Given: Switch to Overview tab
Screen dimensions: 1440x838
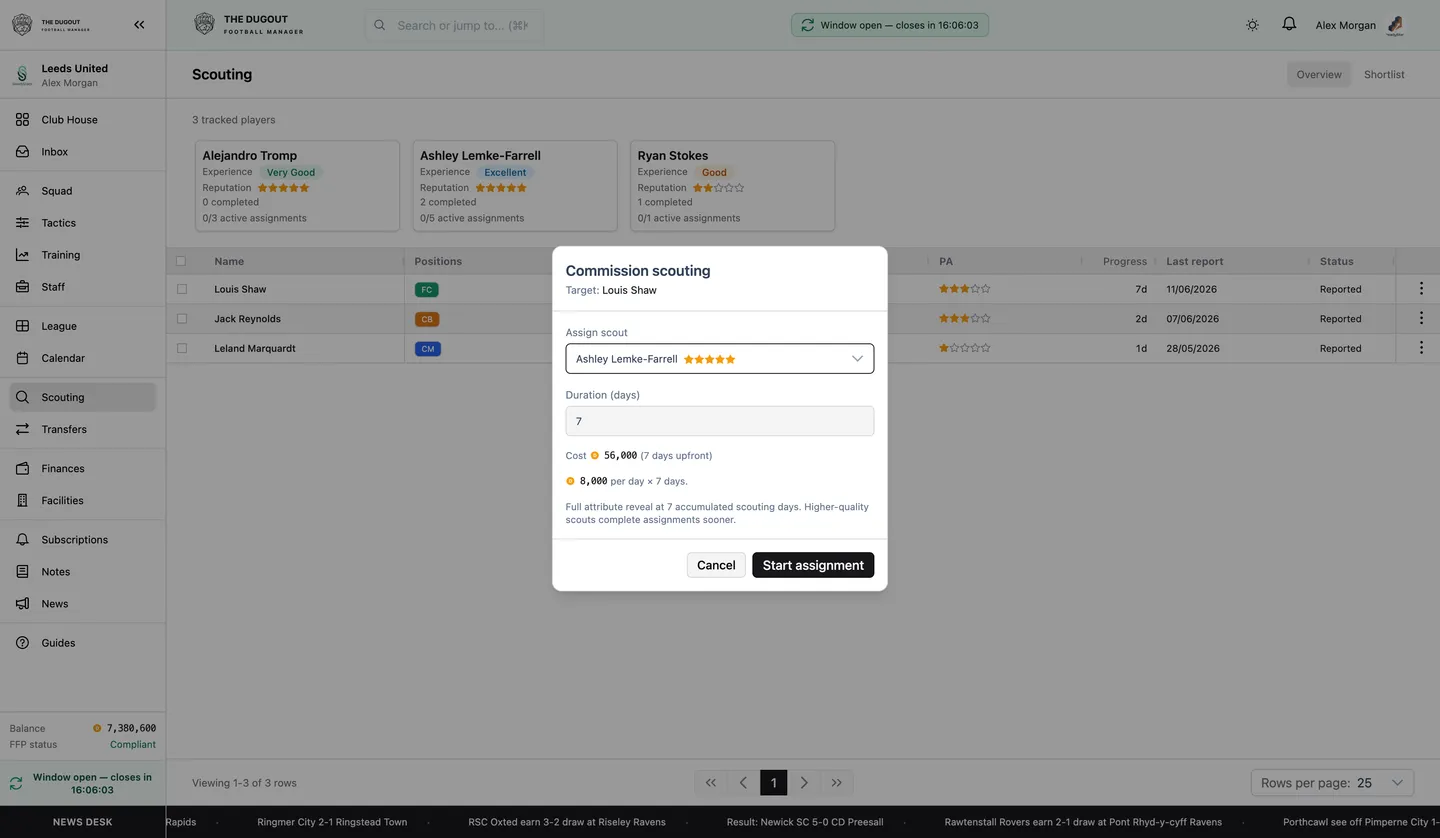Looking at the screenshot, I should (1319, 75).
